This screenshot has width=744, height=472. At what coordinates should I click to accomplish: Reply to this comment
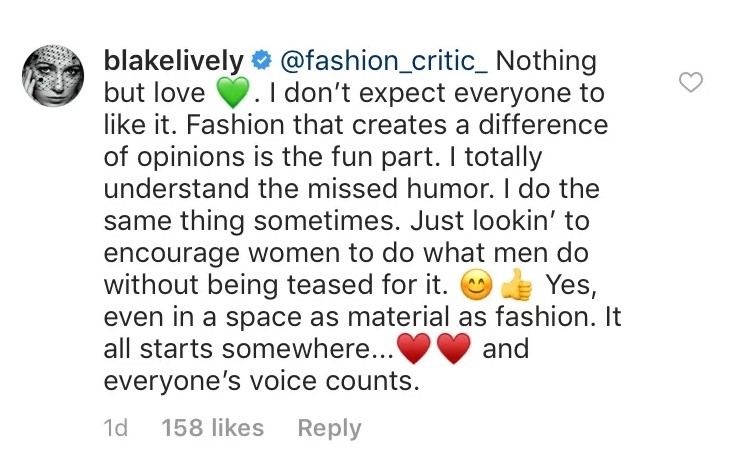point(329,428)
